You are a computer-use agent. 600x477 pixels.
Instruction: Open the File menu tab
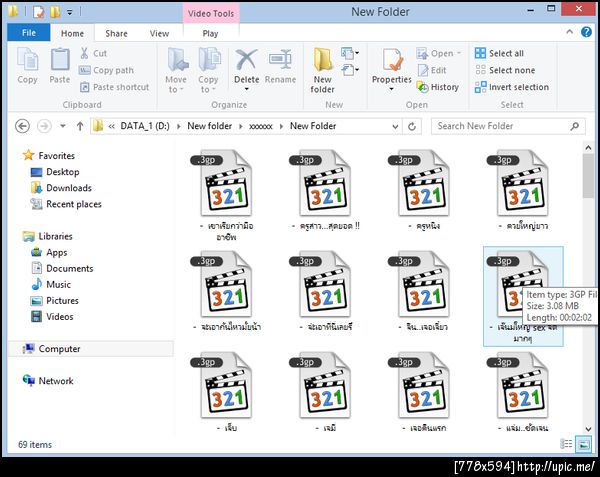pos(29,33)
